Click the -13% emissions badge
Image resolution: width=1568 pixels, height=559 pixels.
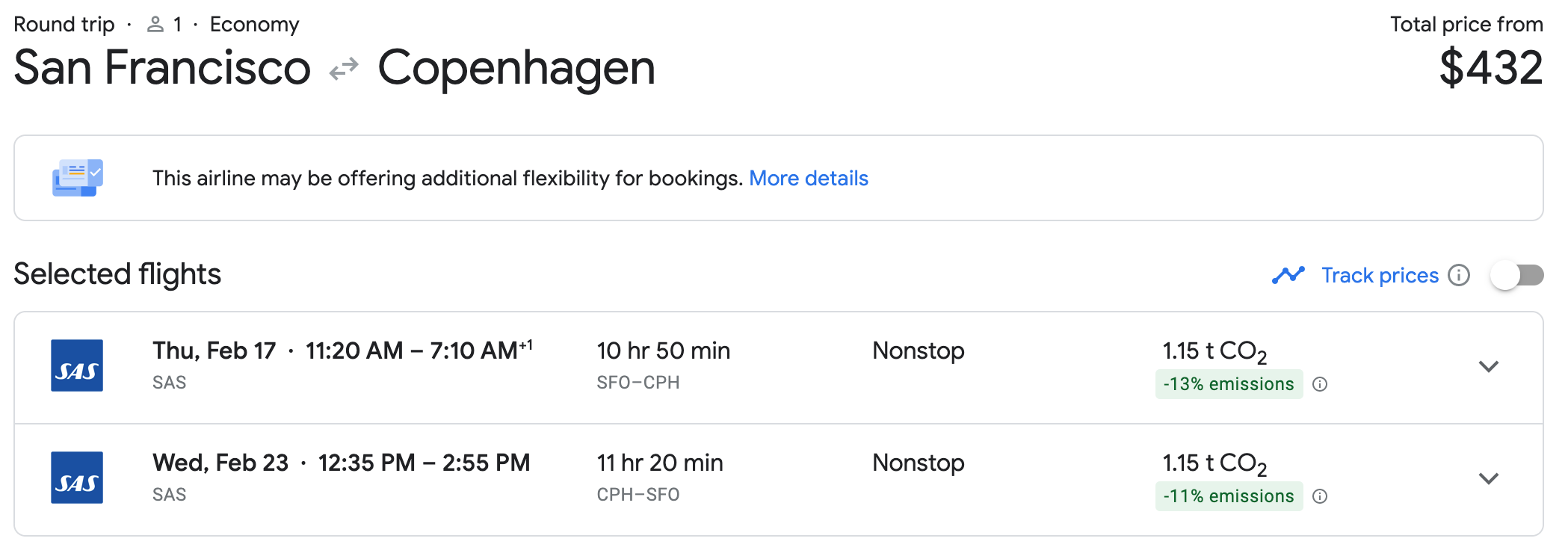(x=1228, y=384)
